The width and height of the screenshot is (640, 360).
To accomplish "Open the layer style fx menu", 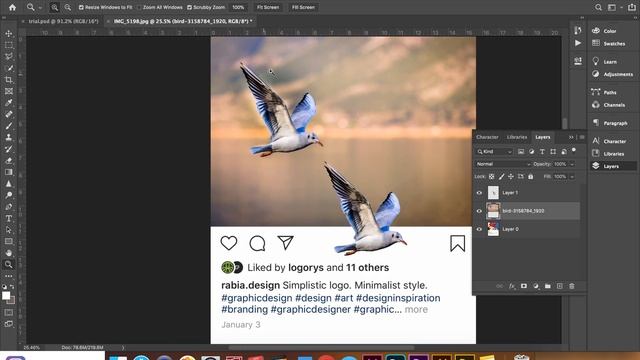I will [x=512, y=286].
